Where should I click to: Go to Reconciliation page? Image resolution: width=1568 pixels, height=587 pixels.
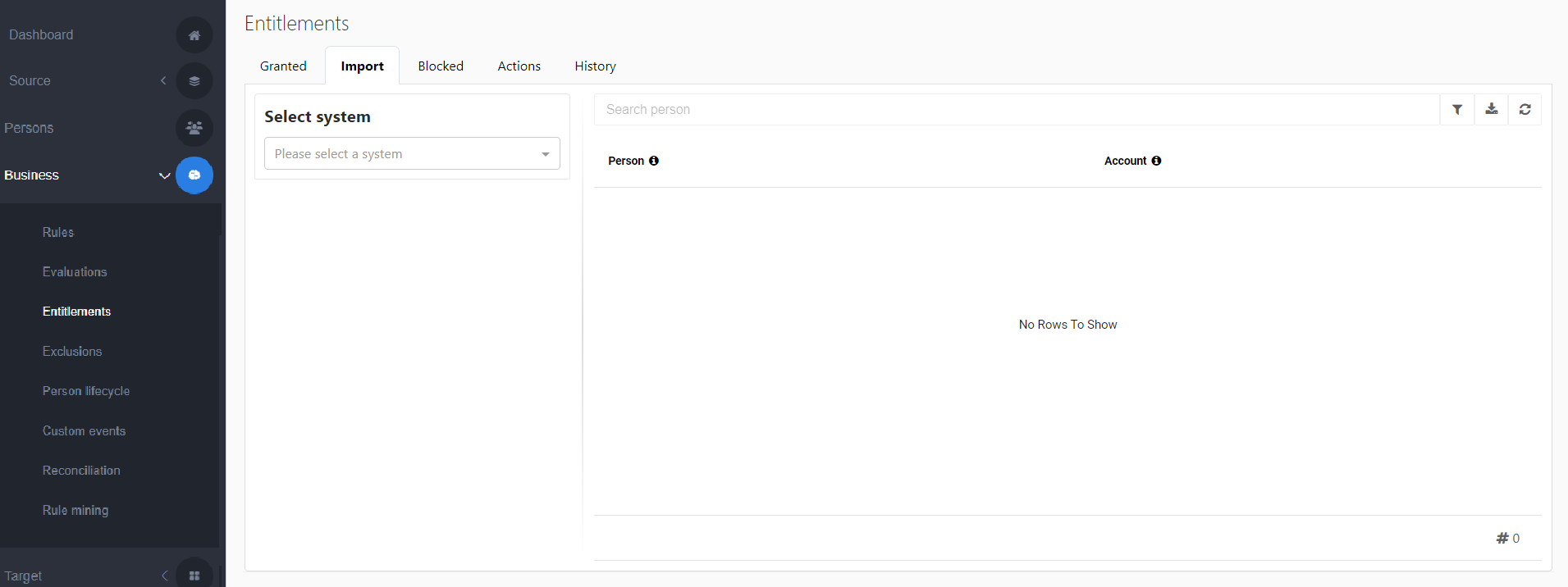point(81,471)
